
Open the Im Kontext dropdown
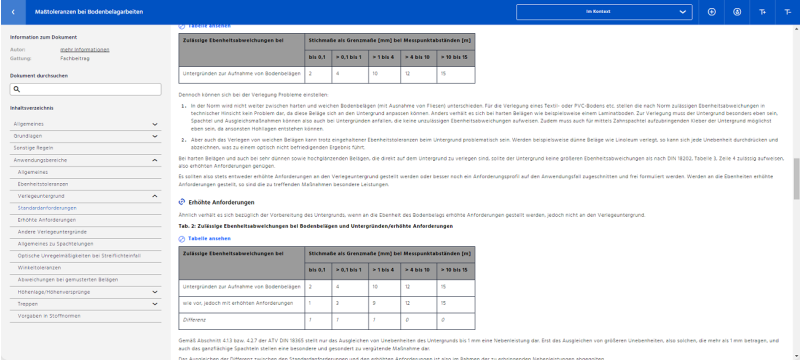tap(604, 12)
